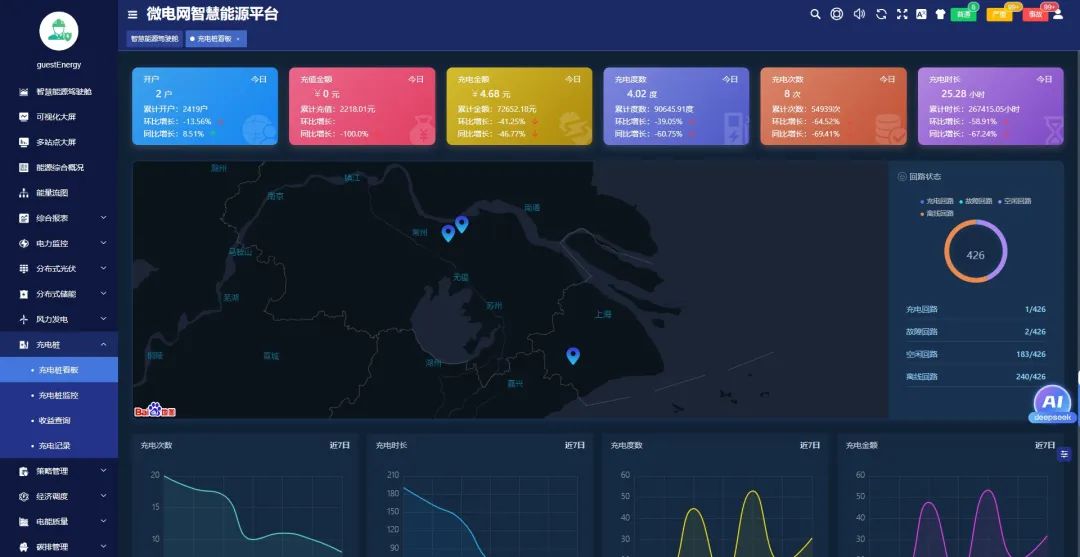
Task: Expand the 策略管理 sidebar menu
Action: tap(59, 471)
